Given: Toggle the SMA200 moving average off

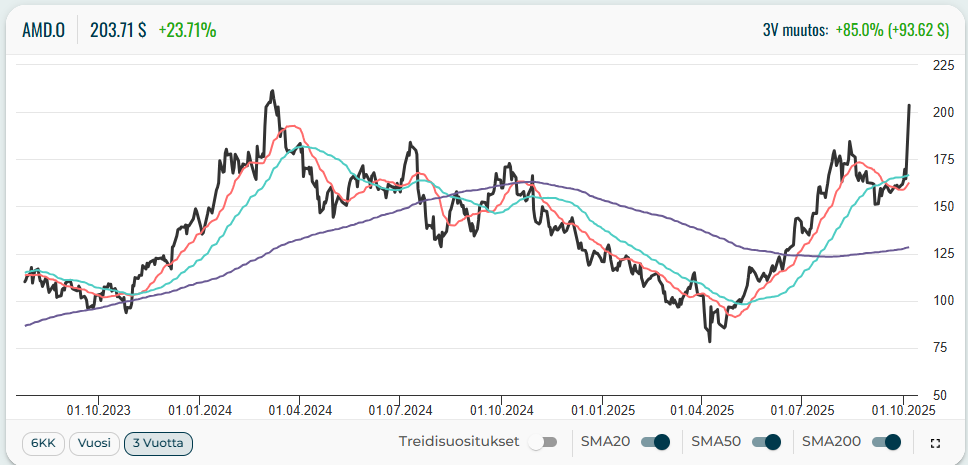Looking at the screenshot, I should click(886, 442).
